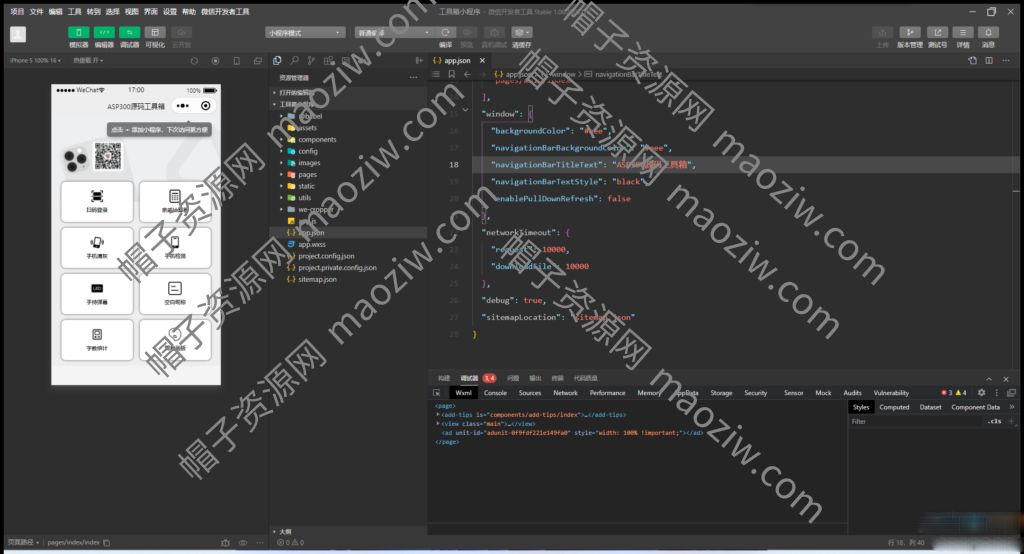Toggle the 编辑器 editor button
The height and width of the screenshot is (554, 1024).
[104, 33]
